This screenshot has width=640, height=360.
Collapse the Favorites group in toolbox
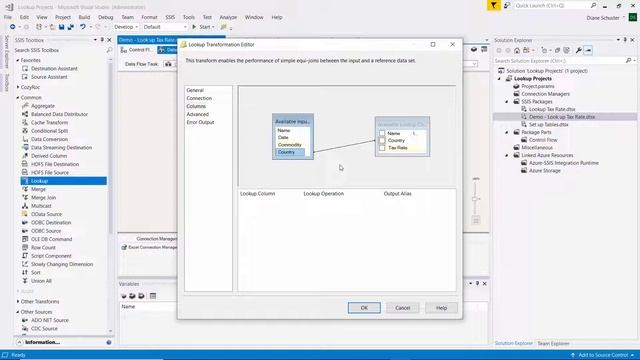pyautogui.click(x=18, y=60)
